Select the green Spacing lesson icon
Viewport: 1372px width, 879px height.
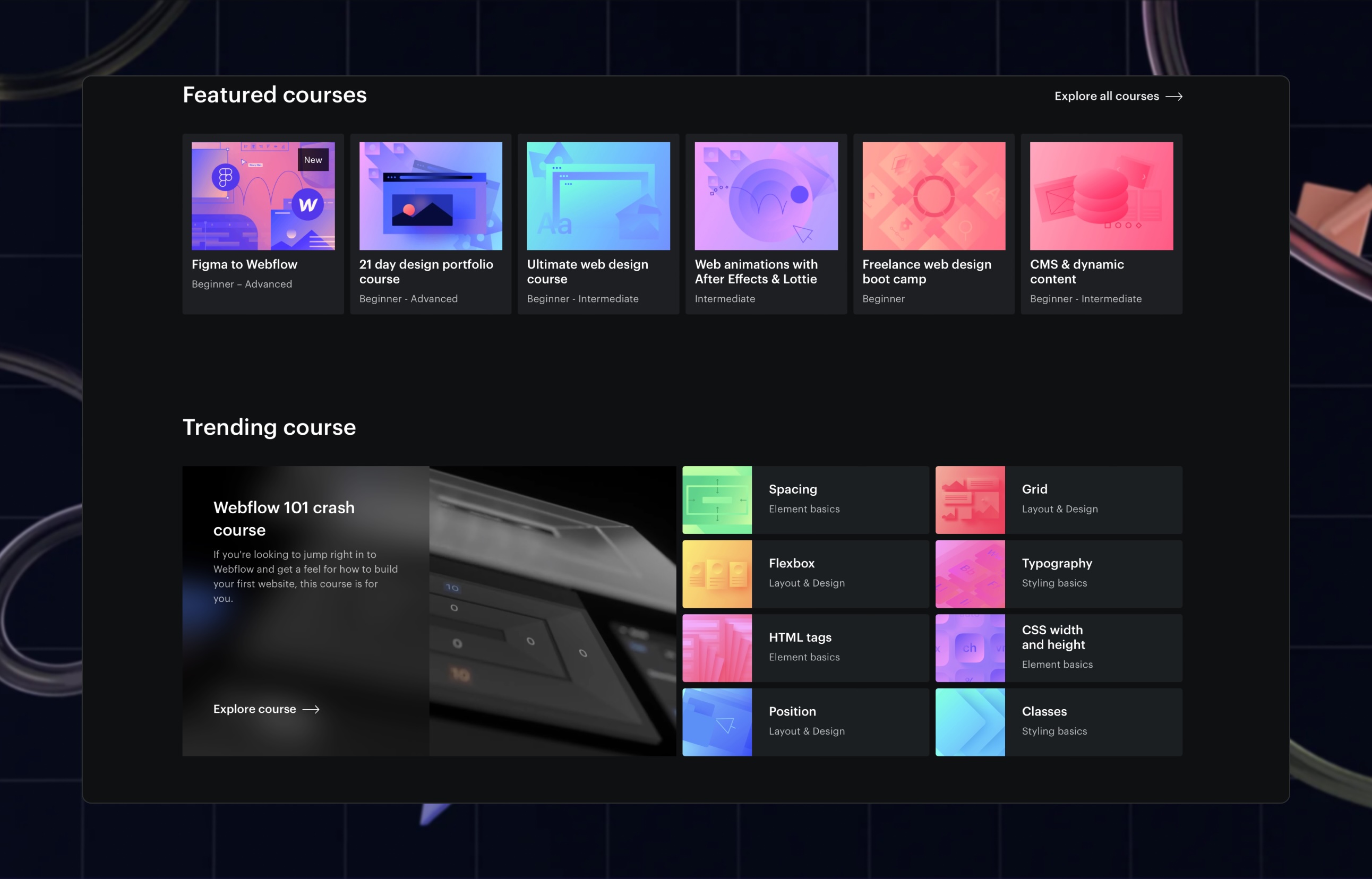click(717, 499)
